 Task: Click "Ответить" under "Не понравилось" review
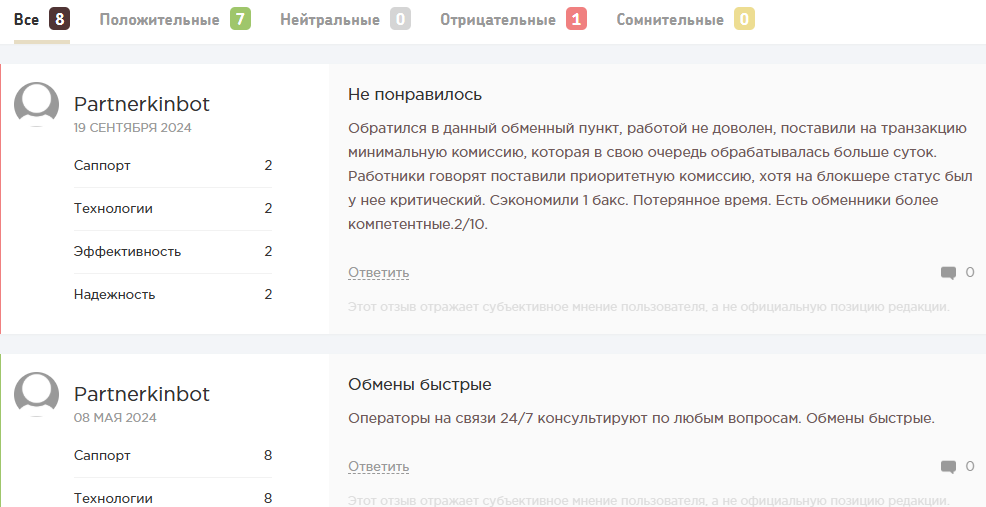379,273
